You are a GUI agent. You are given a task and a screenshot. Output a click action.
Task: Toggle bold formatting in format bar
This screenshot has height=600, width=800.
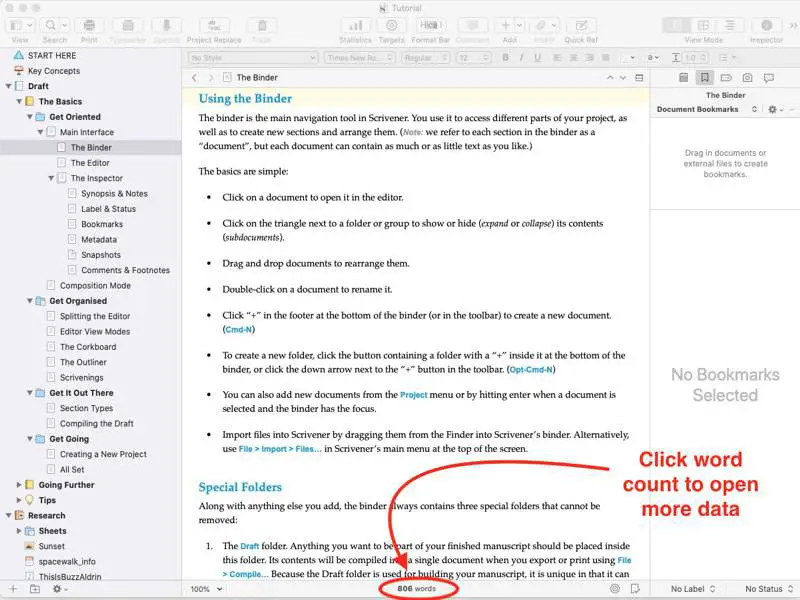tap(506, 58)
